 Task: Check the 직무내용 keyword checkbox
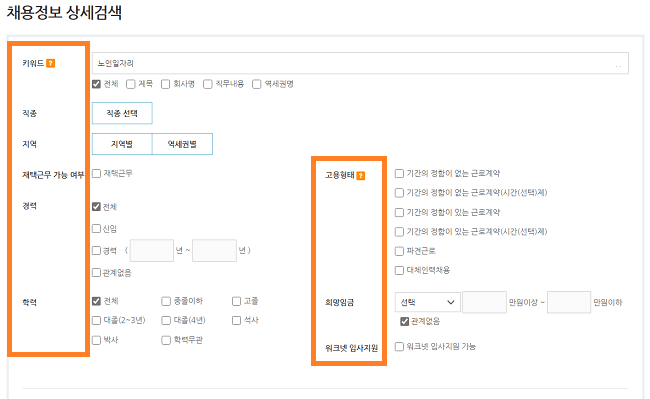pyautogui.click(x=208, y=84)
